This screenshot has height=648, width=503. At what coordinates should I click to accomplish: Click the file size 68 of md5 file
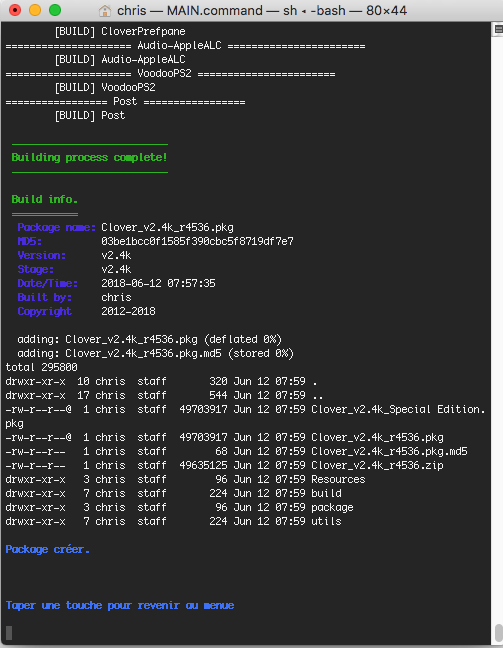tap(221, 451)
